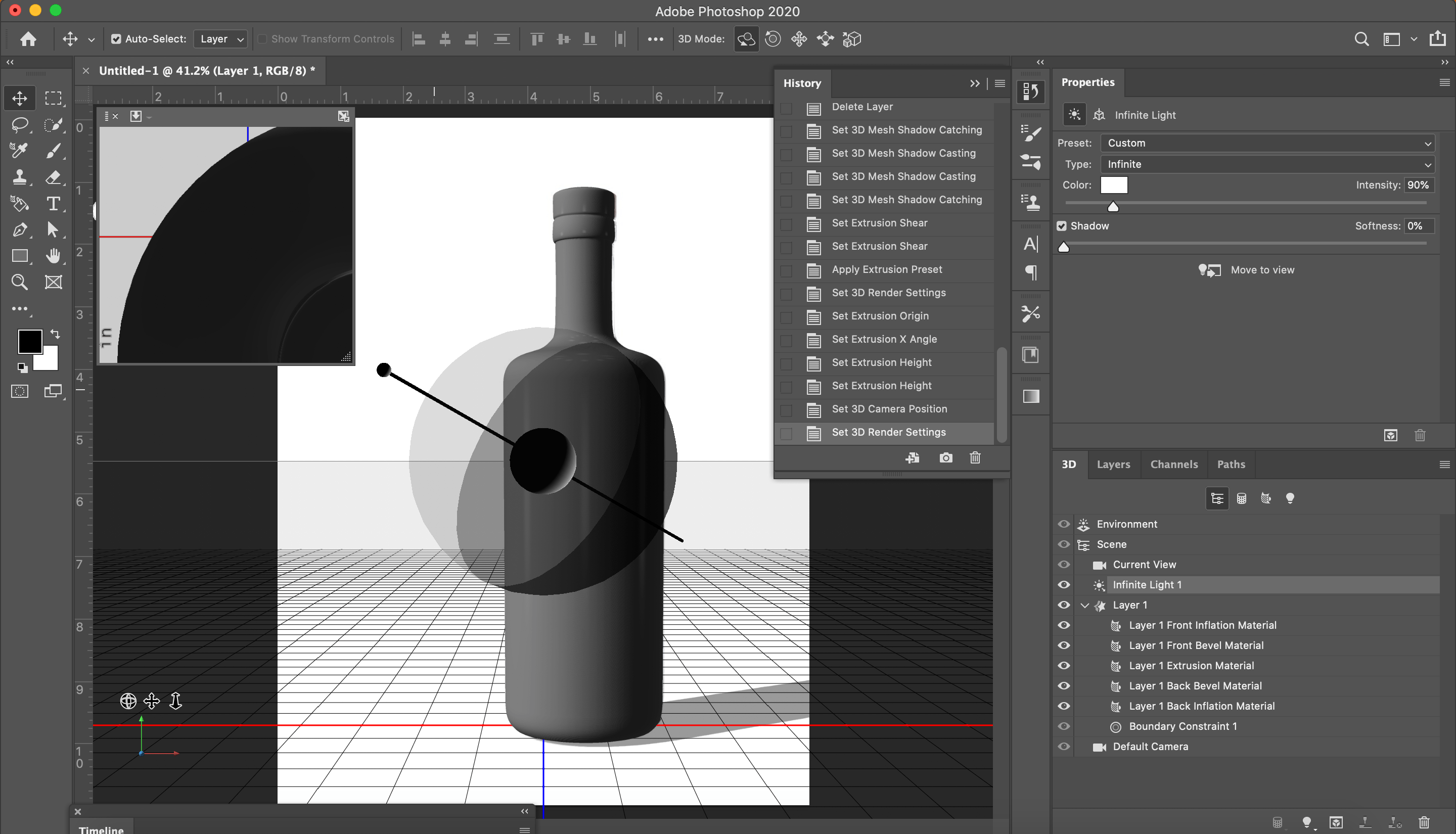Toggle the Auto-Select checkbox
1456x834 pixels.
click(x=116, y=39)
